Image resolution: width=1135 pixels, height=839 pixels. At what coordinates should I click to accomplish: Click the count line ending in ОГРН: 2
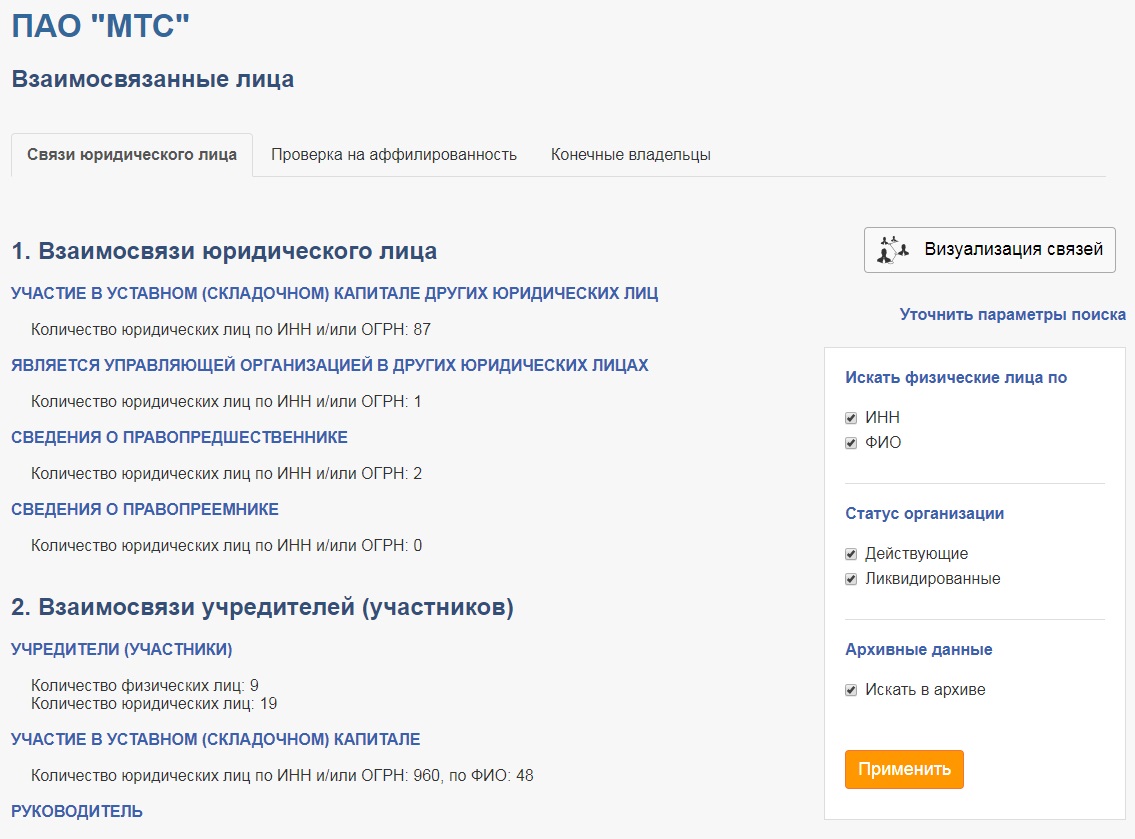pyautogui.click(x=227, y=473)
